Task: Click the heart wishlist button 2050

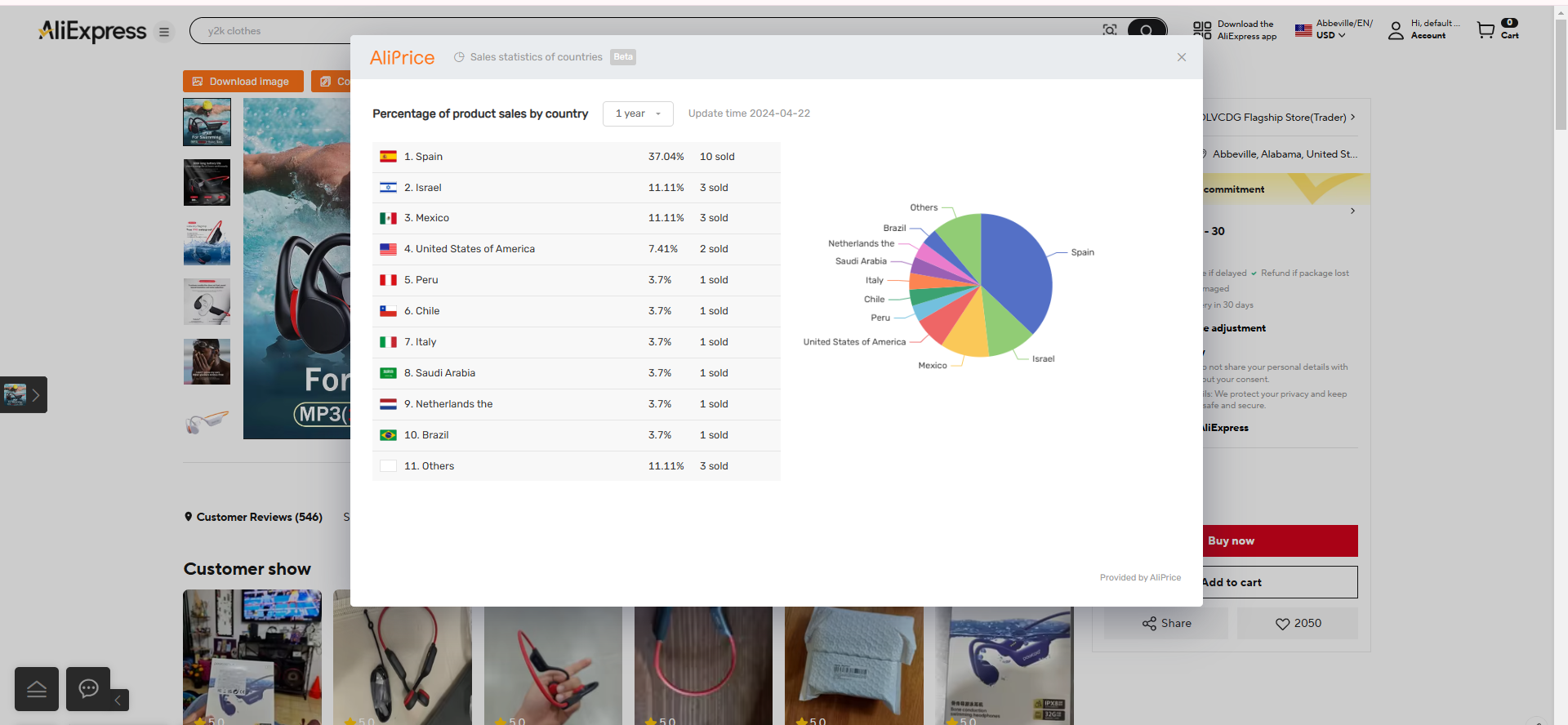Action: (1298, 623)
